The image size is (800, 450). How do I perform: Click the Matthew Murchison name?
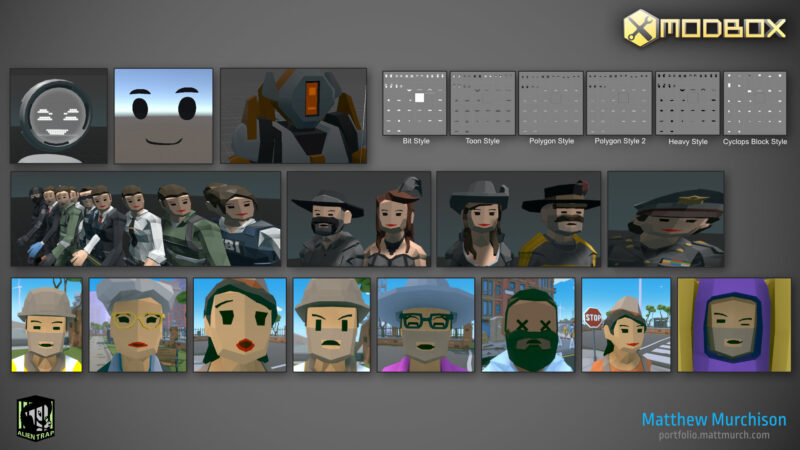coord(714,419)
